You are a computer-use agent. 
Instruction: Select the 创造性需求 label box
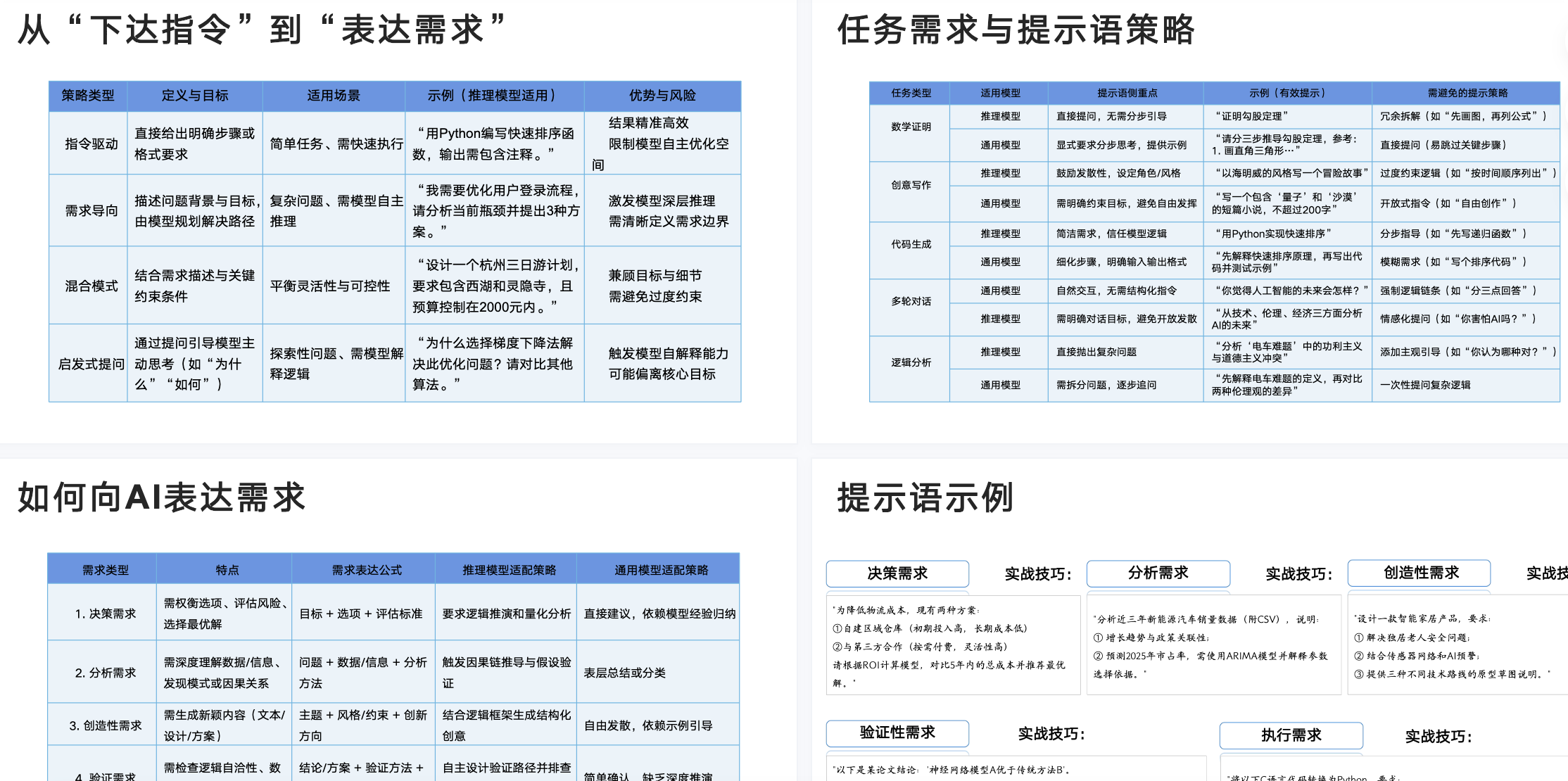click(x=1419, y=573)
